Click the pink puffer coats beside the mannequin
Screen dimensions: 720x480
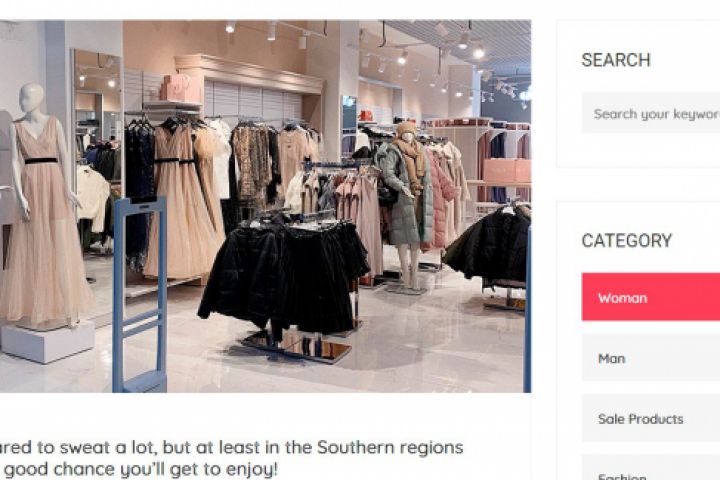point(439,198)
